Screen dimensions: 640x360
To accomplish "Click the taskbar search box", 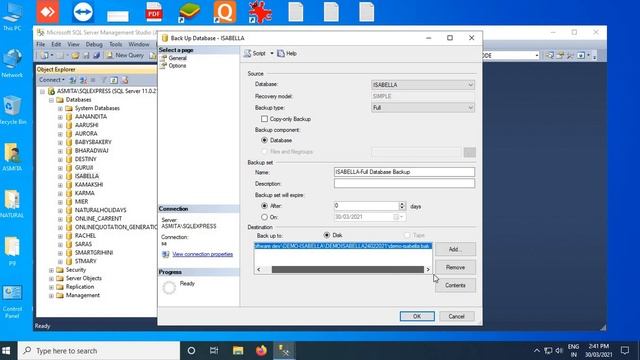I will pos(99,350).
